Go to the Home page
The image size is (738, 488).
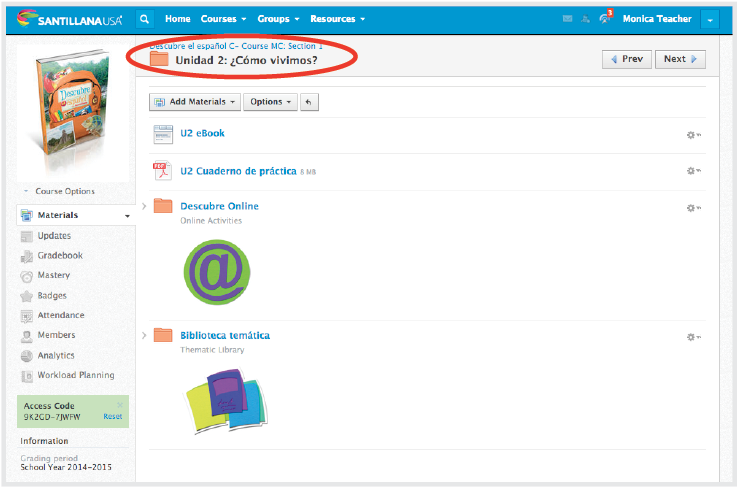coord(177,19)
